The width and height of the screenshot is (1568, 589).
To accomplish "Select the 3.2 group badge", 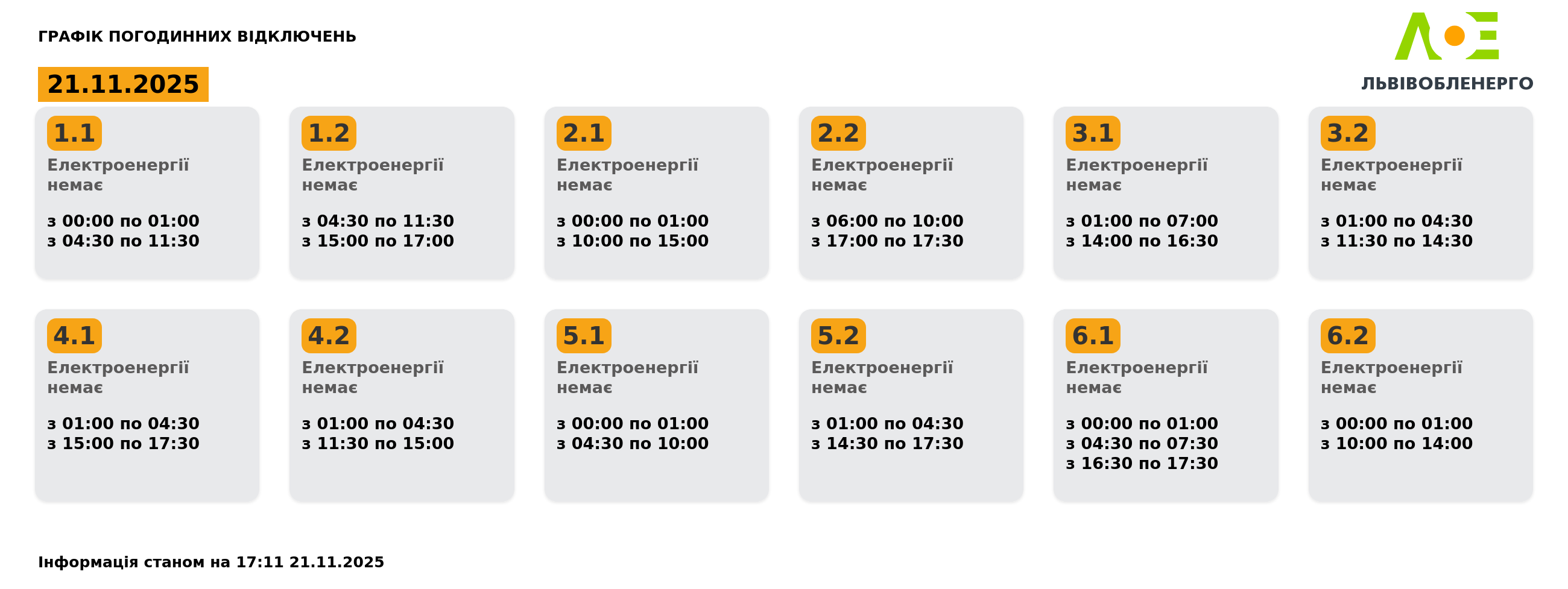I will coord(1348,133).
